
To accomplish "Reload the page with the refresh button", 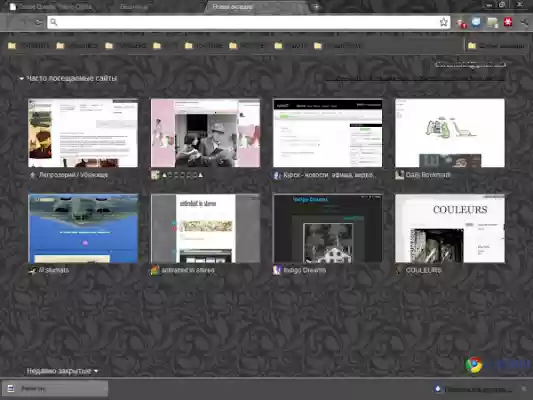I will click(x=38, y=22).
